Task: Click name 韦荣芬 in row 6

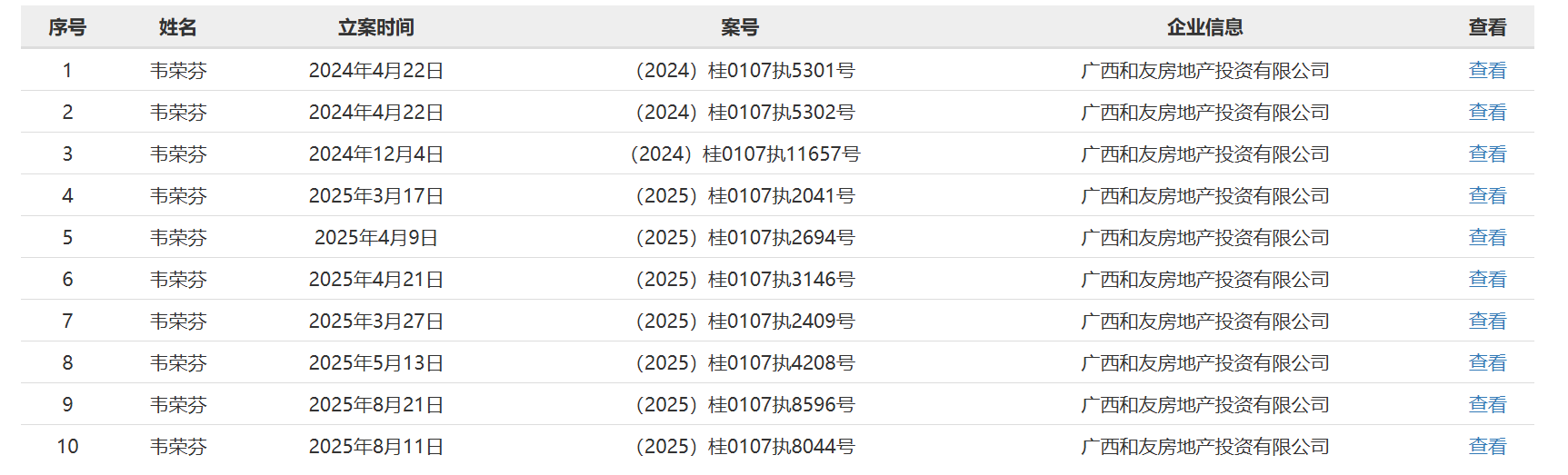Action: tap(178, 279)
